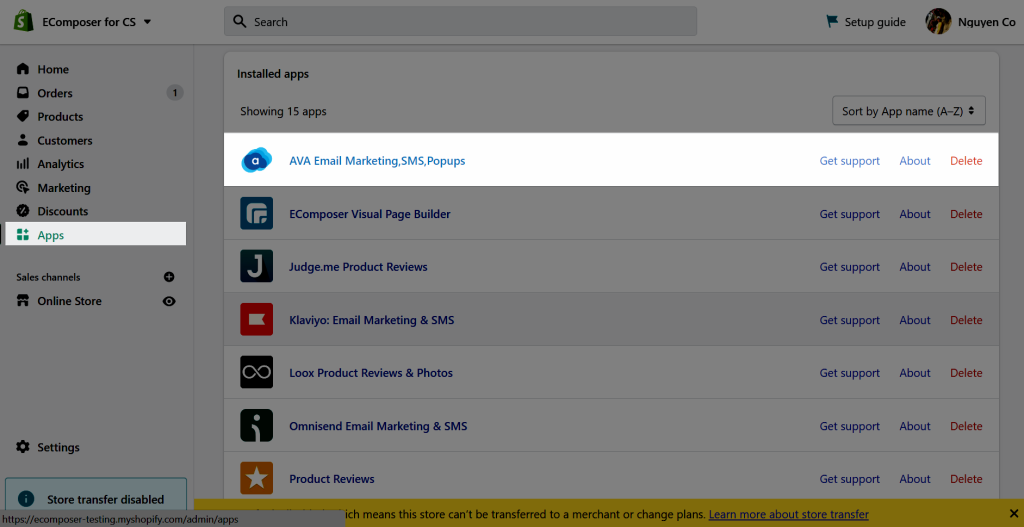Open About for Judge.me Product Reviews
Viewport: 1024px width, 527px height.
(915, 267)
